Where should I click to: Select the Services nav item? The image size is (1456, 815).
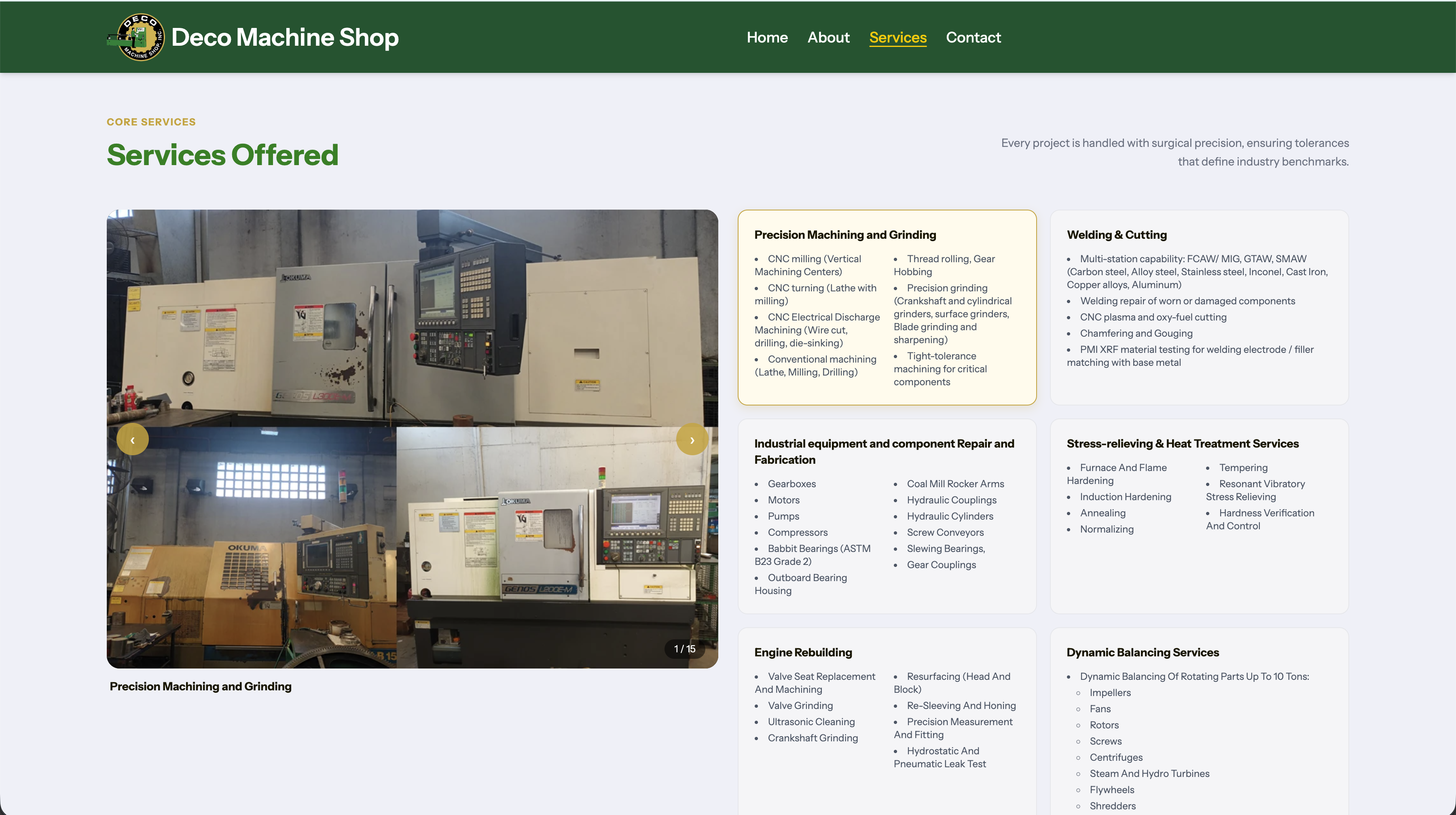pos(897,37)
